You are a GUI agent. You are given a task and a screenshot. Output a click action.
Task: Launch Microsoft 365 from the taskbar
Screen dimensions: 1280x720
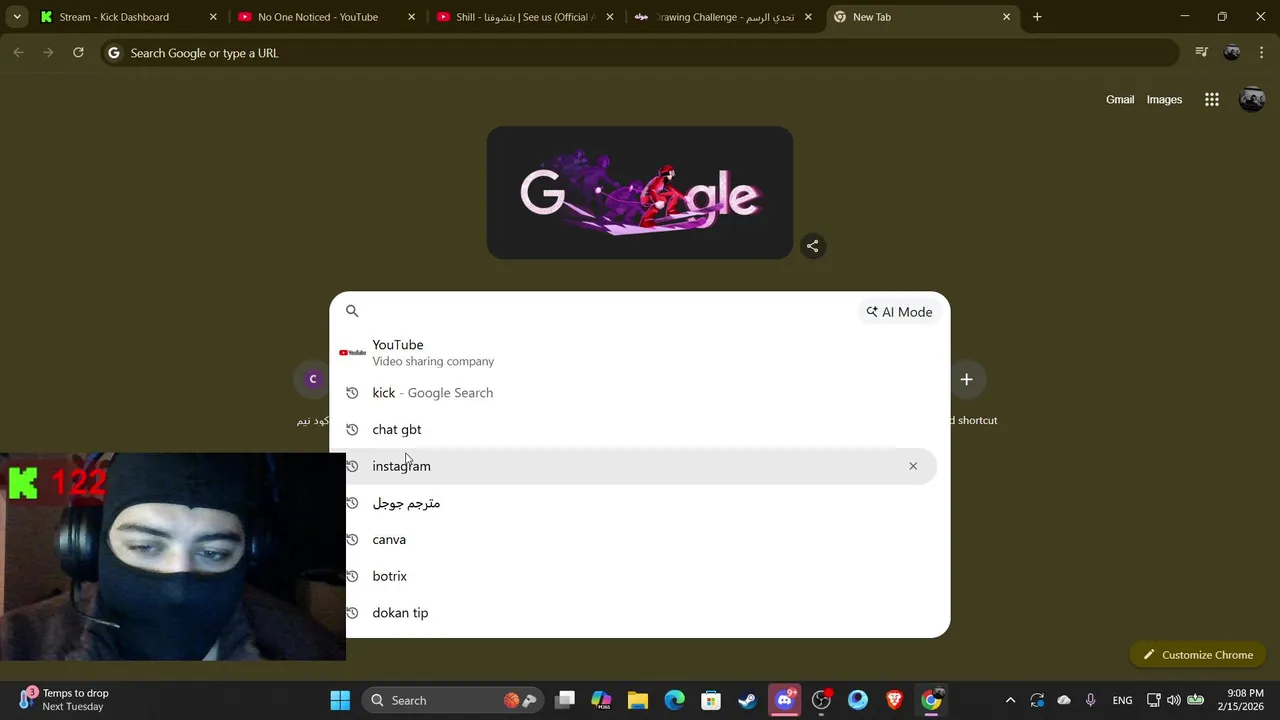601,700
